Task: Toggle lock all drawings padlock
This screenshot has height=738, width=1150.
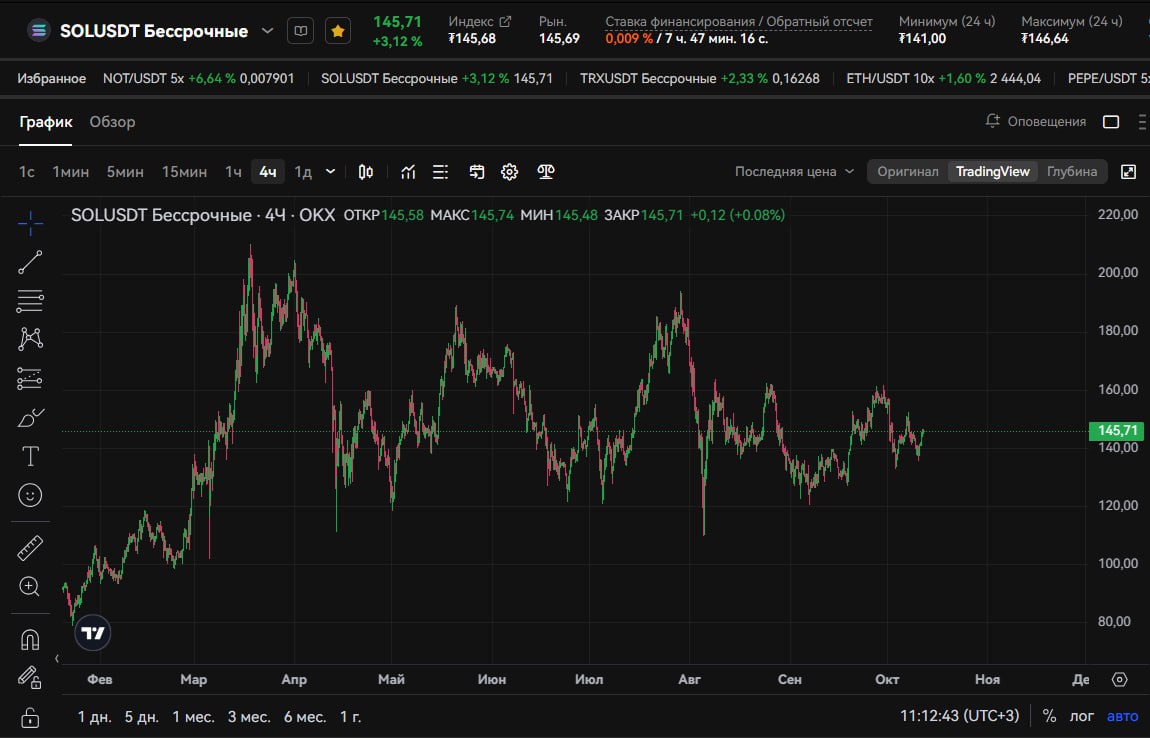Action: pos(30,717)
